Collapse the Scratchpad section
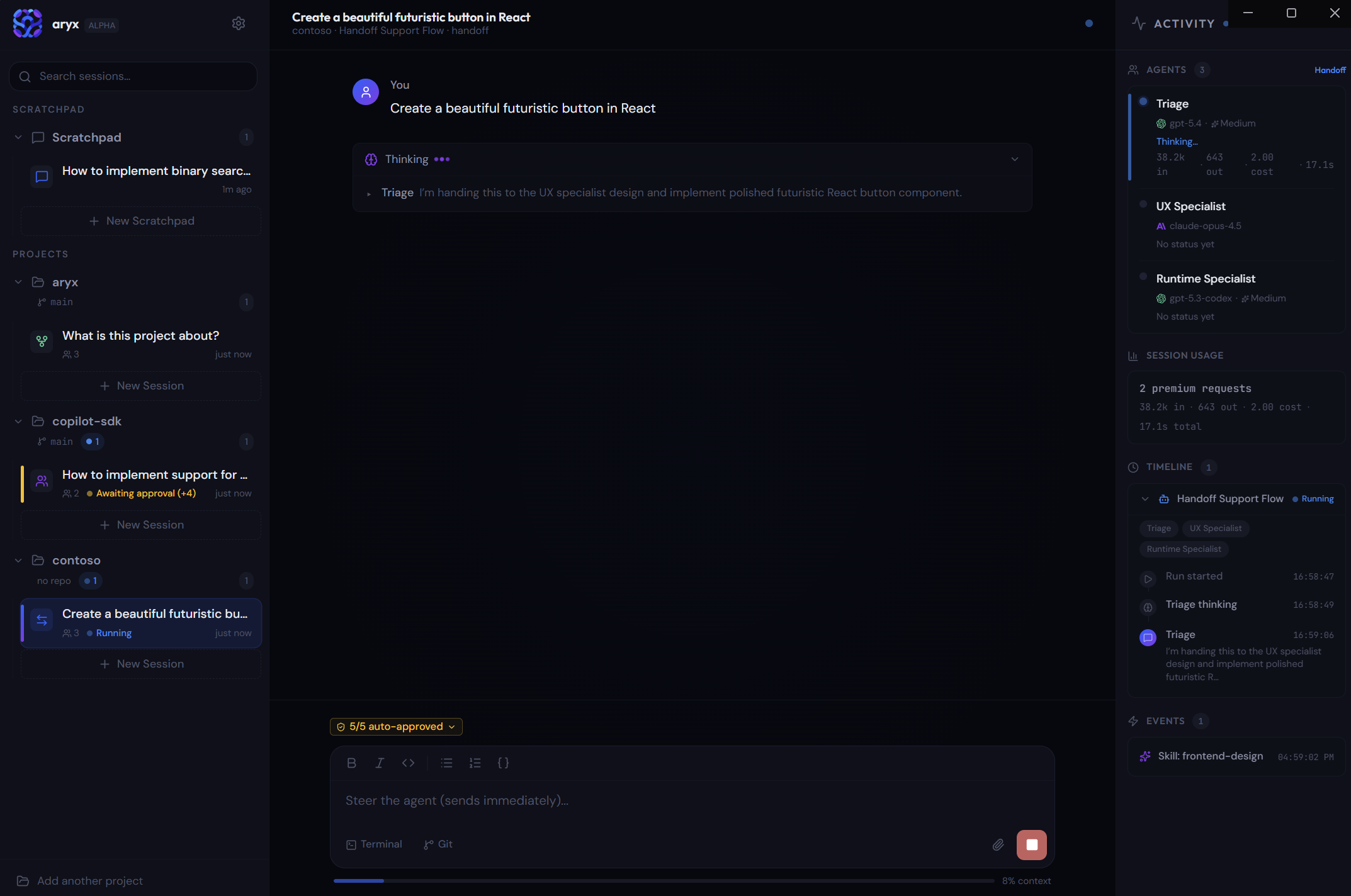 pos(18,137)
